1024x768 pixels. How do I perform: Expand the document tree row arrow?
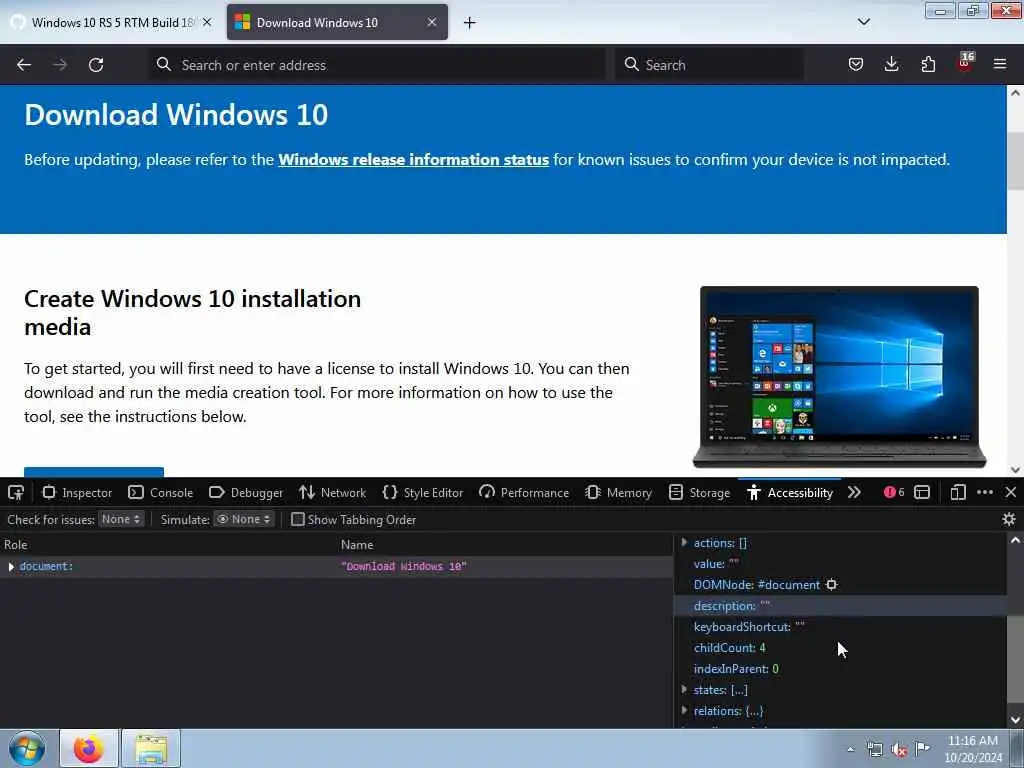(x=11, y=566)
